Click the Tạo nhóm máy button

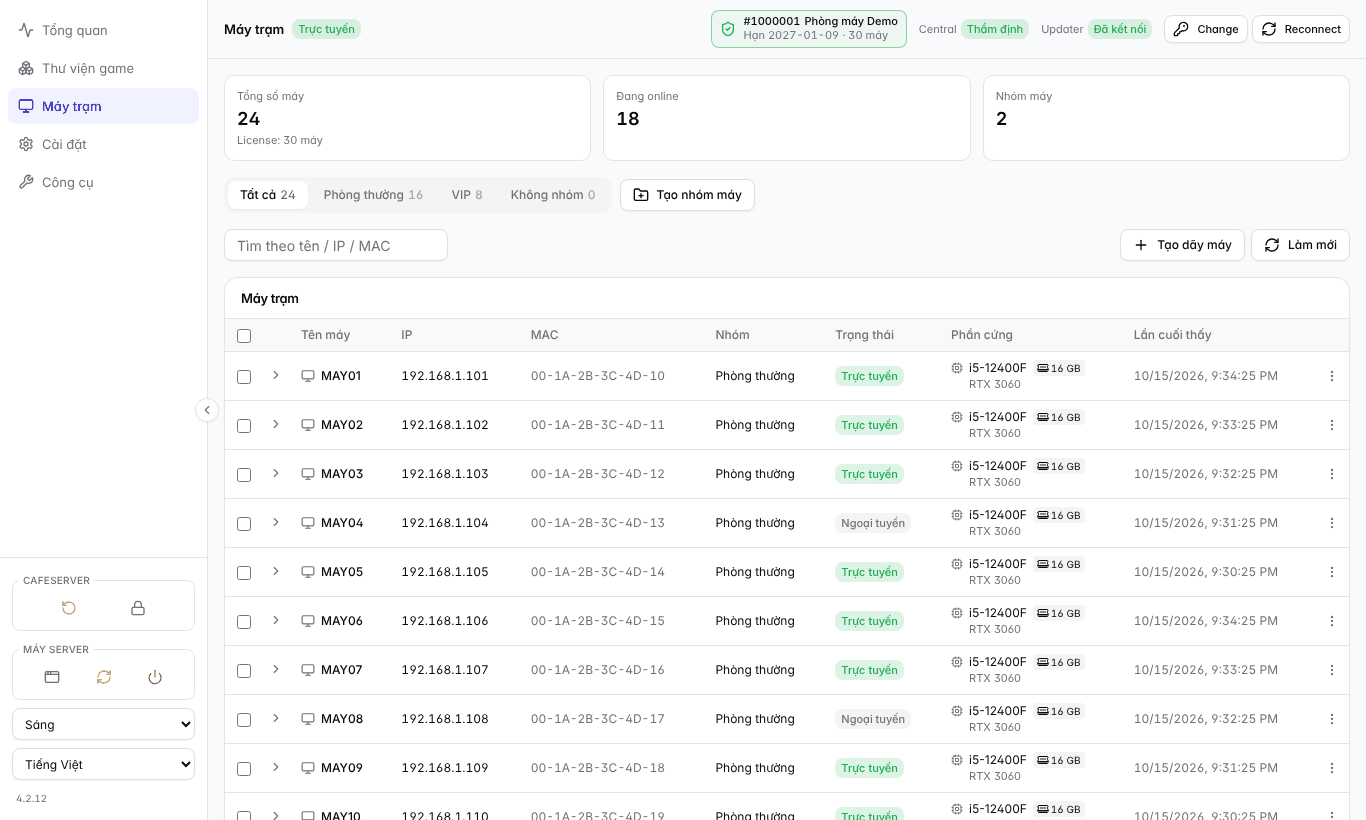coord(687,195)
